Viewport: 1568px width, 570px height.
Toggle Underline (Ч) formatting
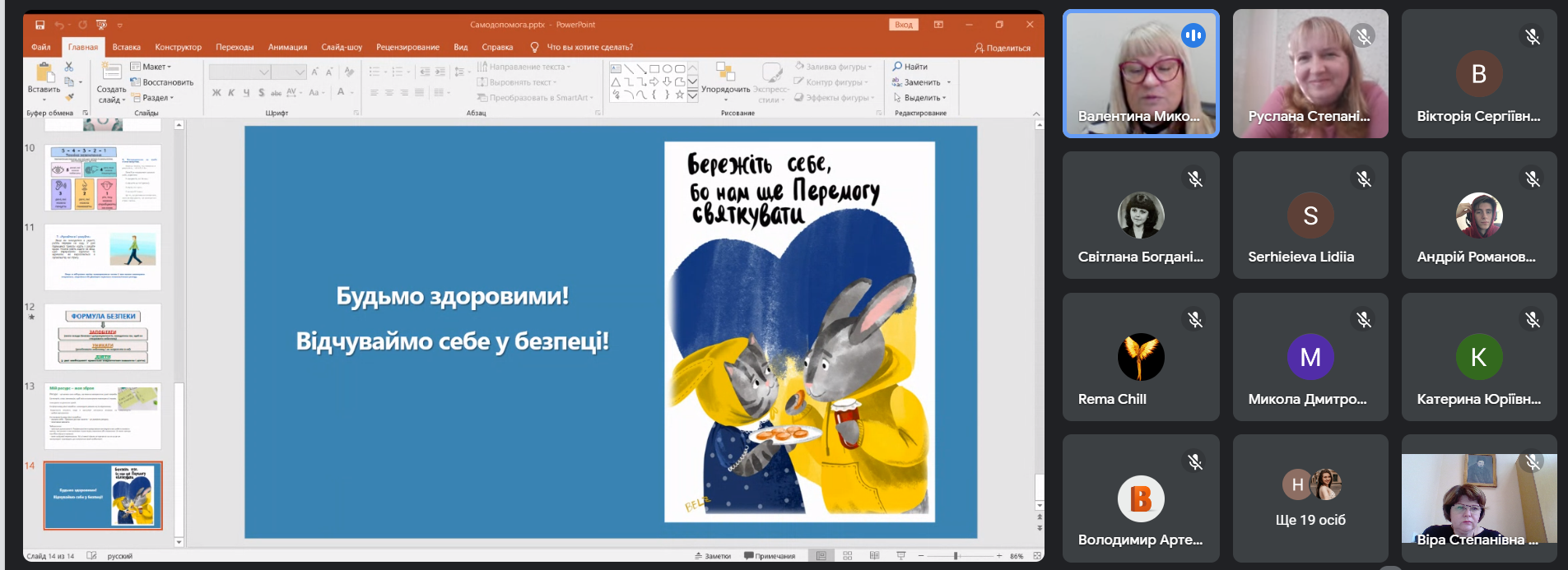[x=246, y=93]
